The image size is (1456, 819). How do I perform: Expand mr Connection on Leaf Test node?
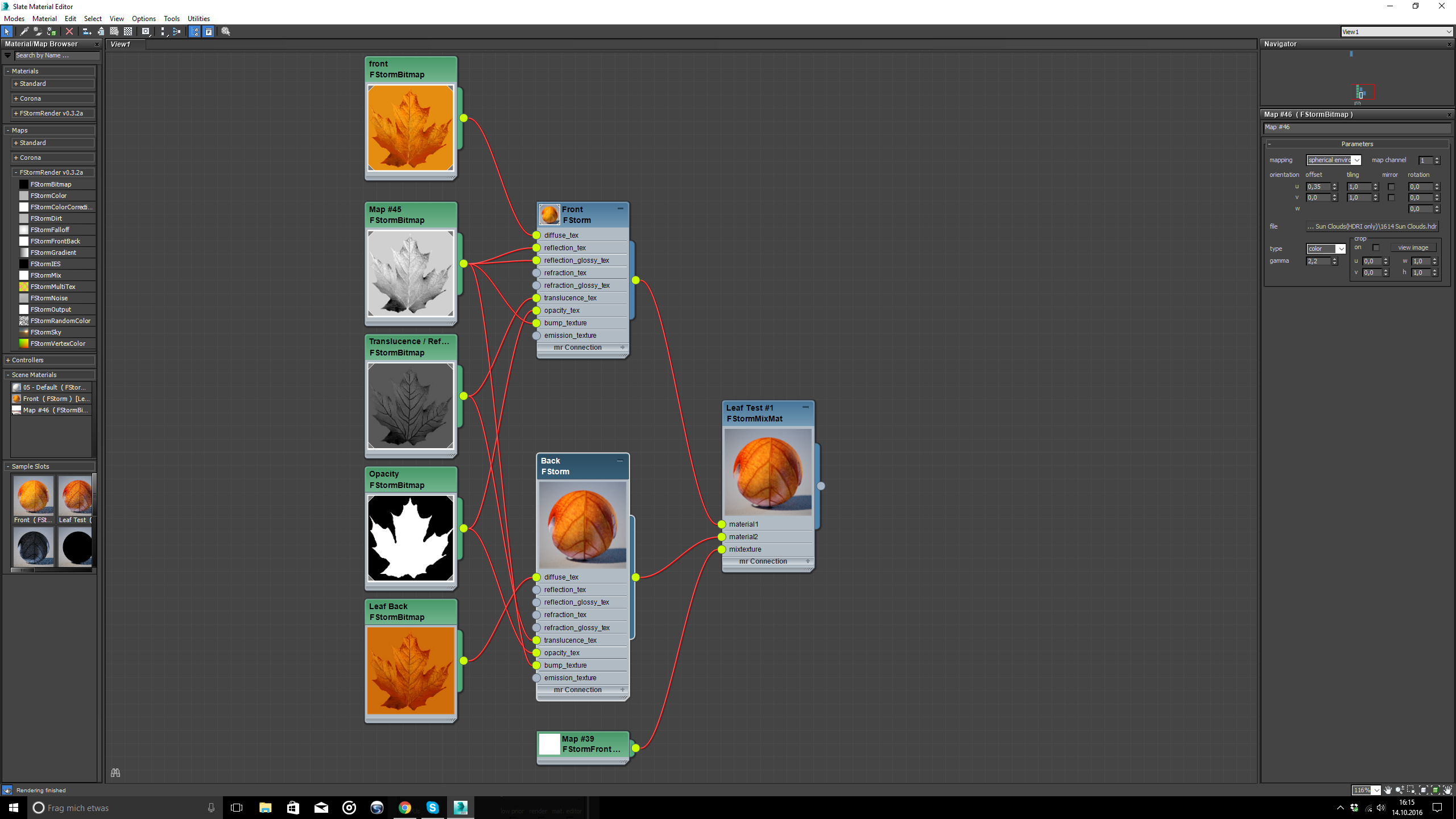(x=808, y=561)
